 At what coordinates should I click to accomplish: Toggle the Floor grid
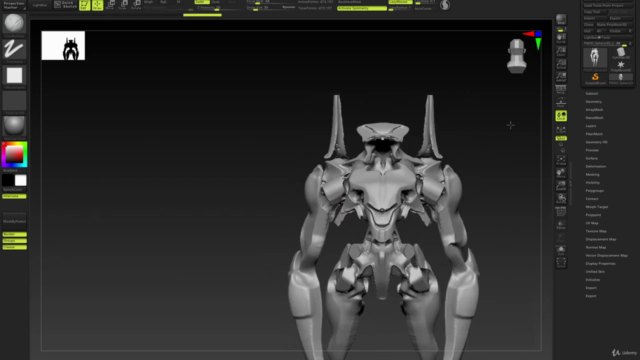click(561, 102)
